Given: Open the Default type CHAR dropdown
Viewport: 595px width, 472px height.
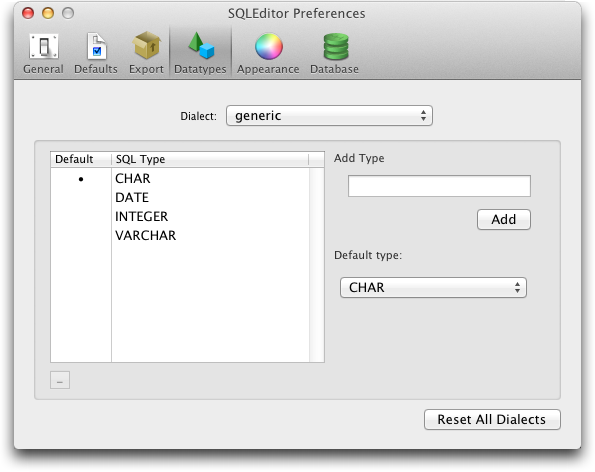Looking at the screenshot, I should click(433, 287).
